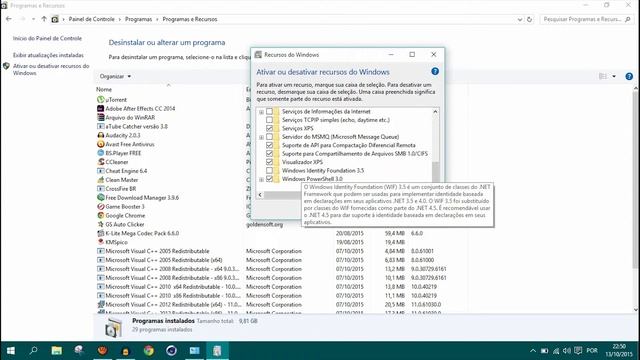Select the K-Lite Mega Codec Pack 6.6.0 row
The image size is (640, 360).
click(142, 233)
